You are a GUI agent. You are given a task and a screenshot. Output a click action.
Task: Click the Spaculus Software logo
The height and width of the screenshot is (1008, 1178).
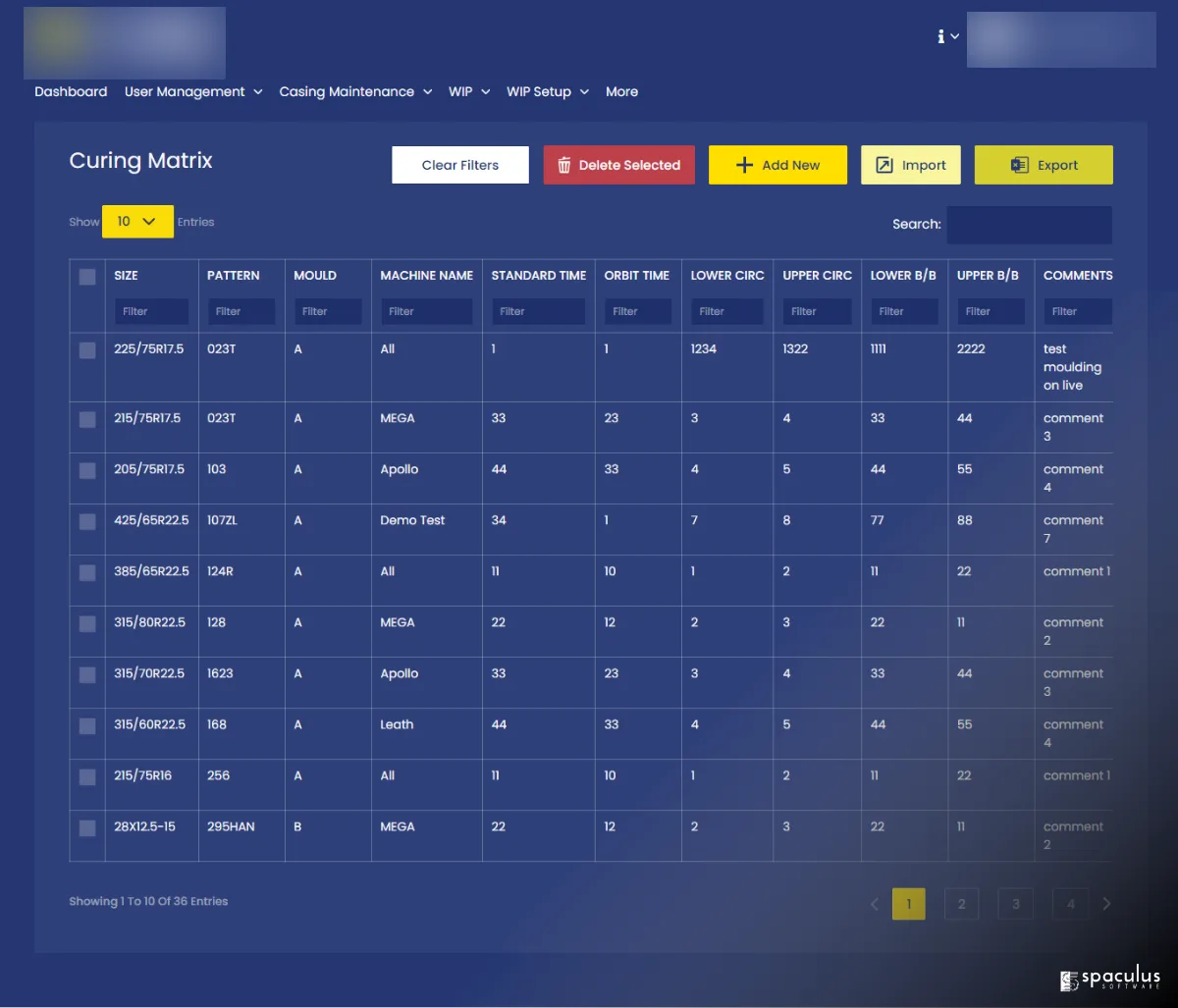[1110, 979]
